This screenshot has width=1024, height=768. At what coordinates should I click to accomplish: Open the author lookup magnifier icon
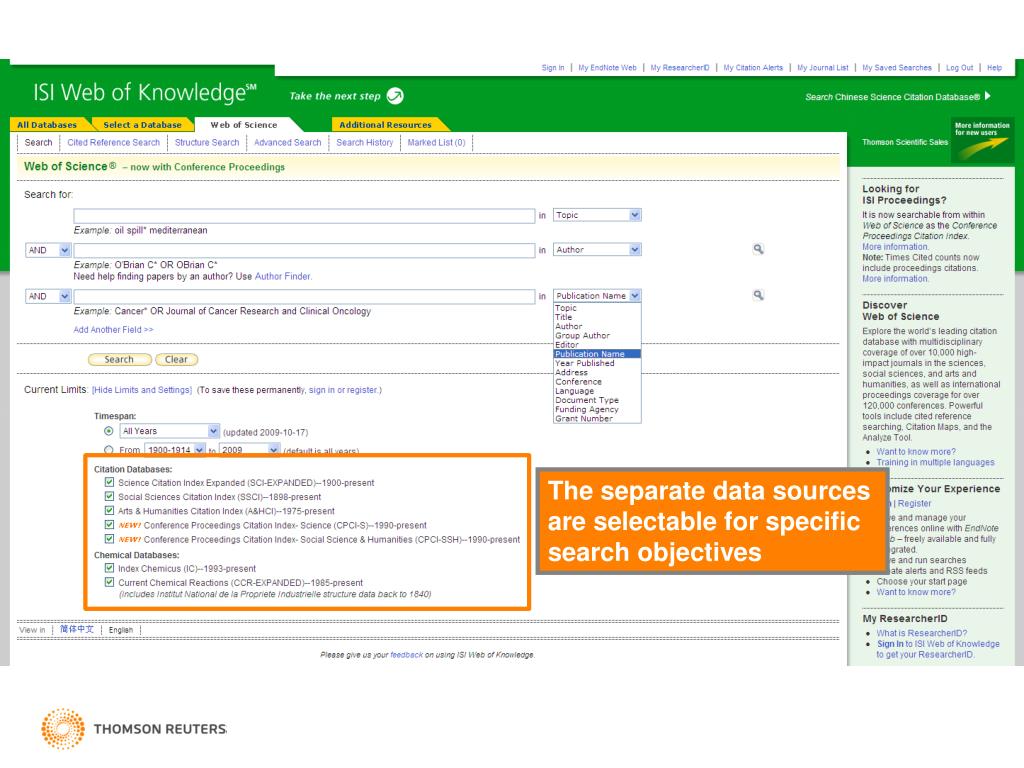click(x=758, y=249)
